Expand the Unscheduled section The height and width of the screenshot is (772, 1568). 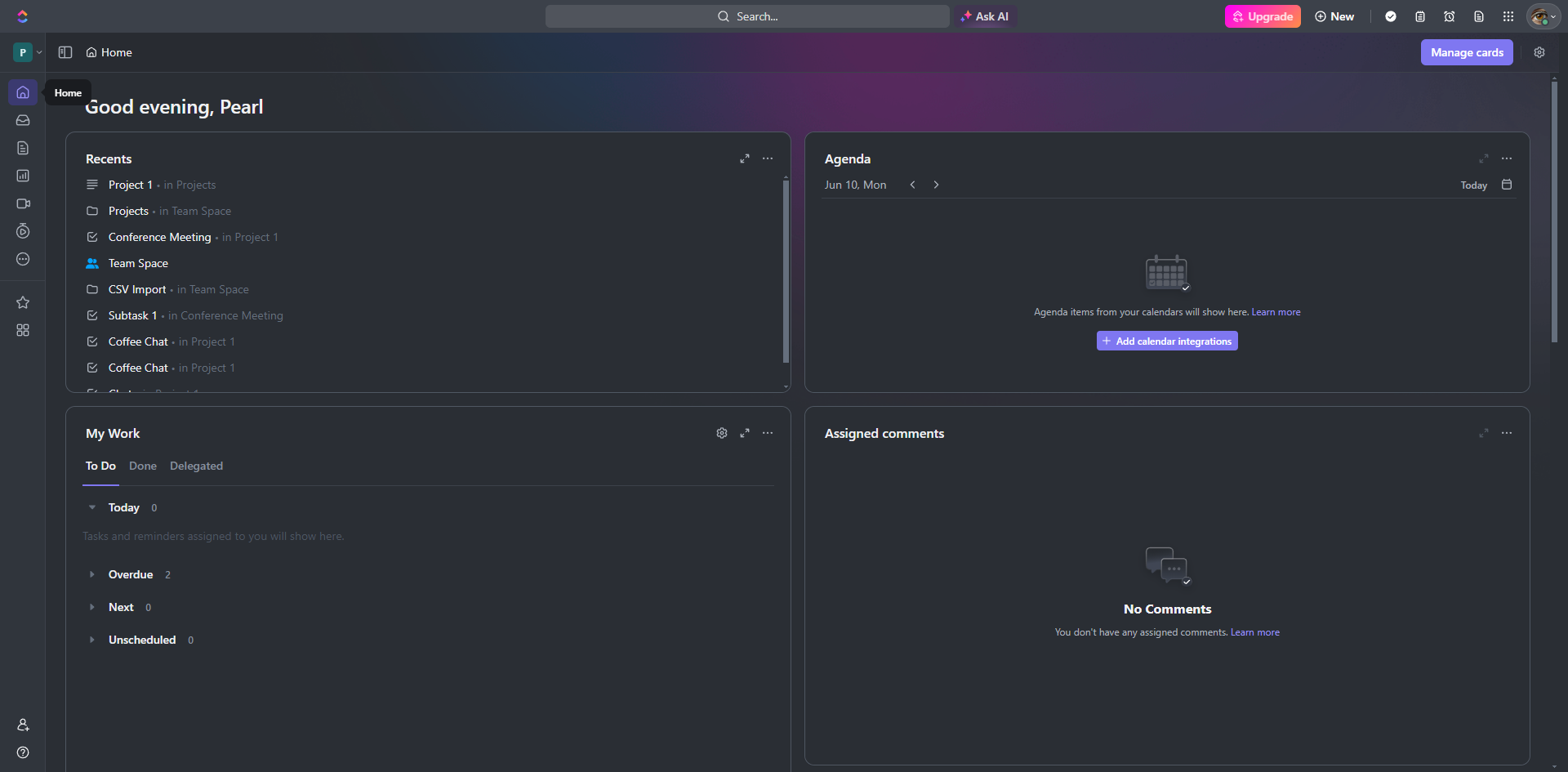click(92, 640)
